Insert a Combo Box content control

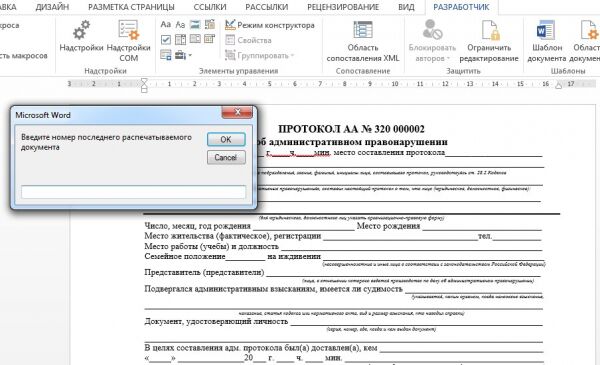(180, 39)
